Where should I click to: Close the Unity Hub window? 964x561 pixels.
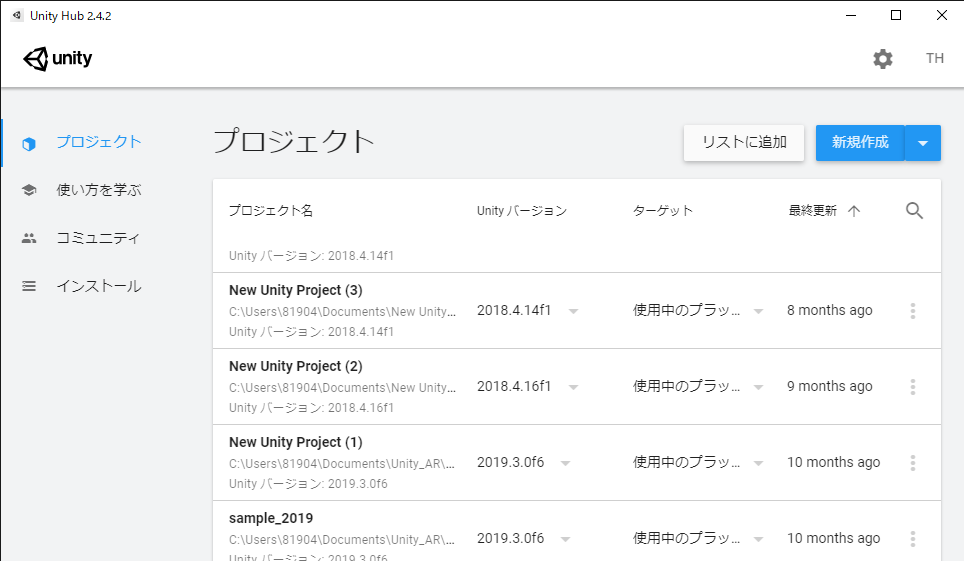941,15
